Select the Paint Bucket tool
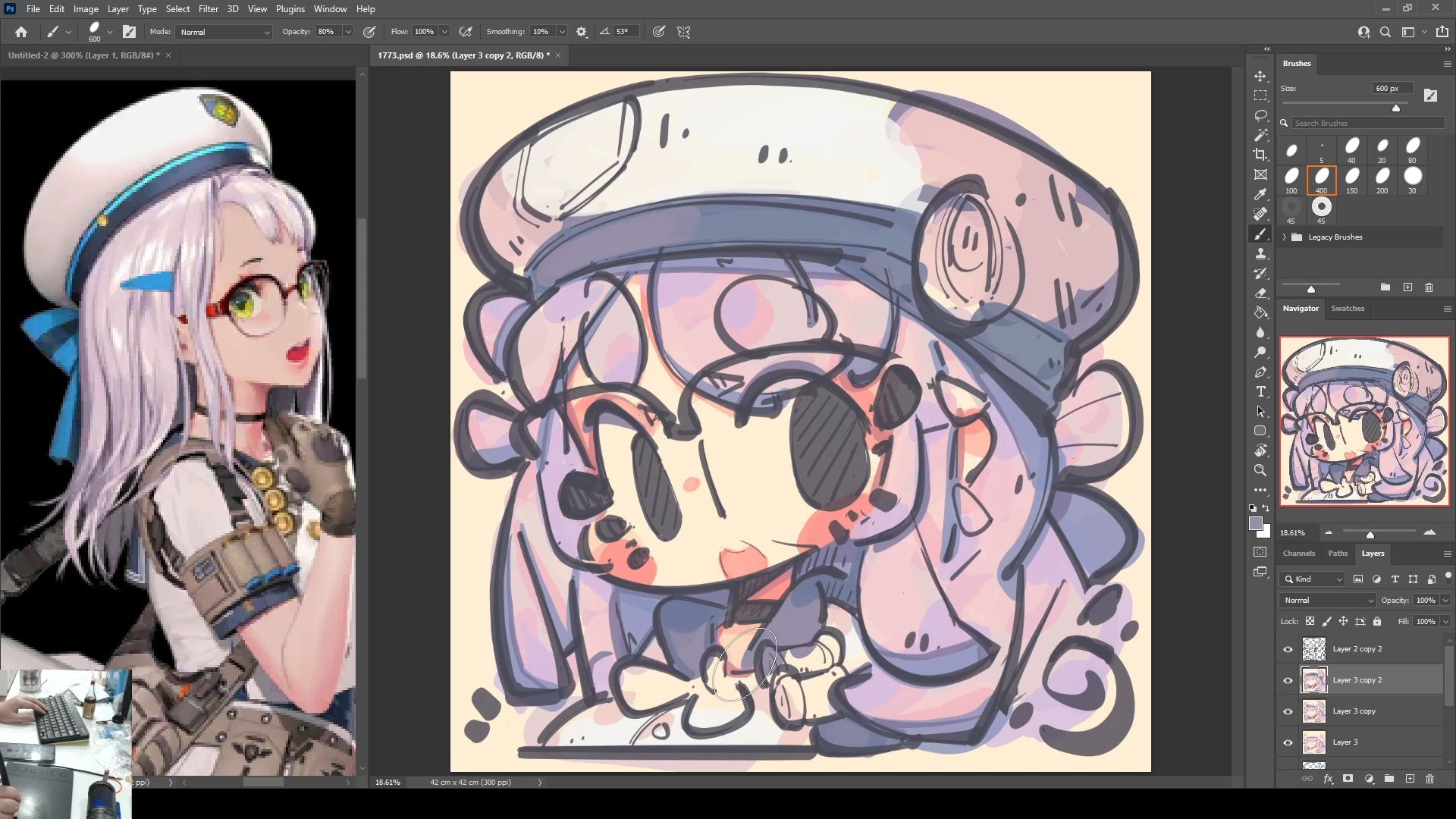Image resolution: width=1456 pixels, height=819 pixels. (x=1260, y=312)
